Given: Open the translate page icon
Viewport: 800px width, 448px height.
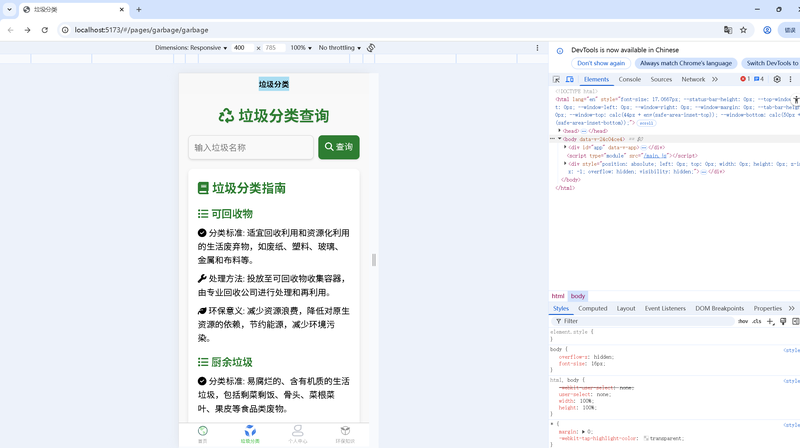Looking at the screenshot, I should (x=728, y=30).
